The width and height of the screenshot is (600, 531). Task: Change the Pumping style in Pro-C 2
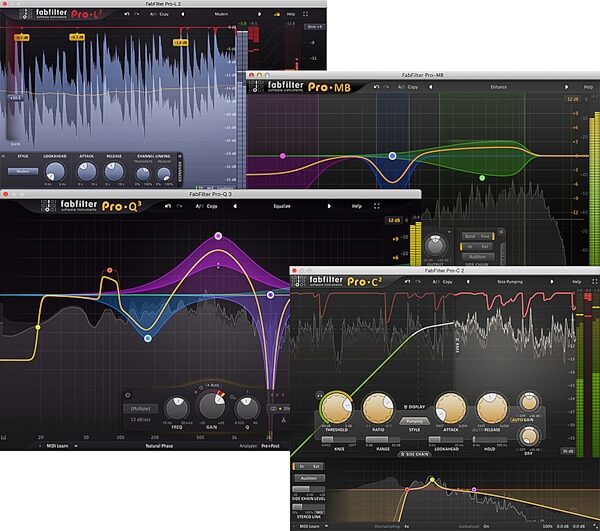click(x=414, y=421)
